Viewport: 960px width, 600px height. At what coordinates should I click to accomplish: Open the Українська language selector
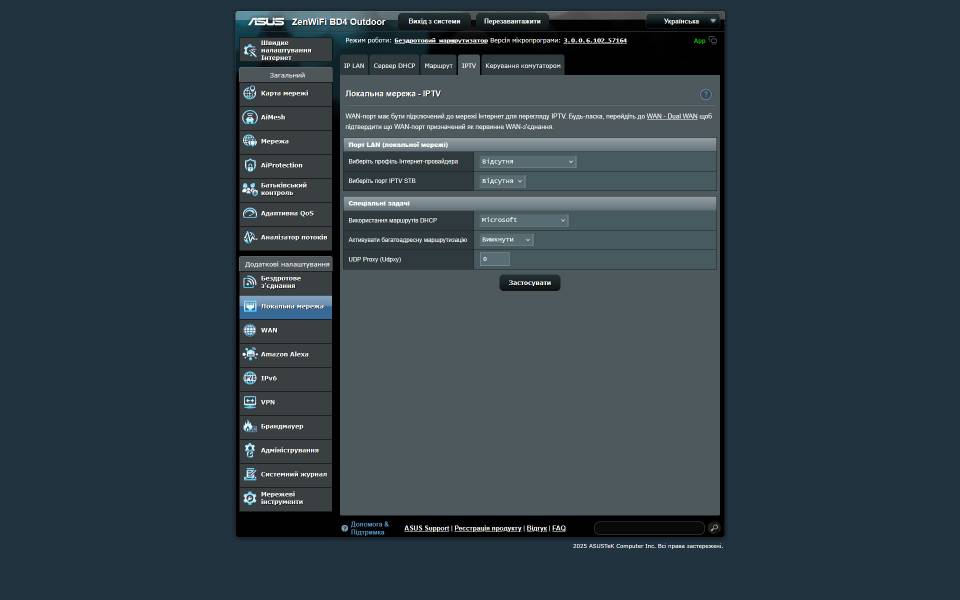683,21
